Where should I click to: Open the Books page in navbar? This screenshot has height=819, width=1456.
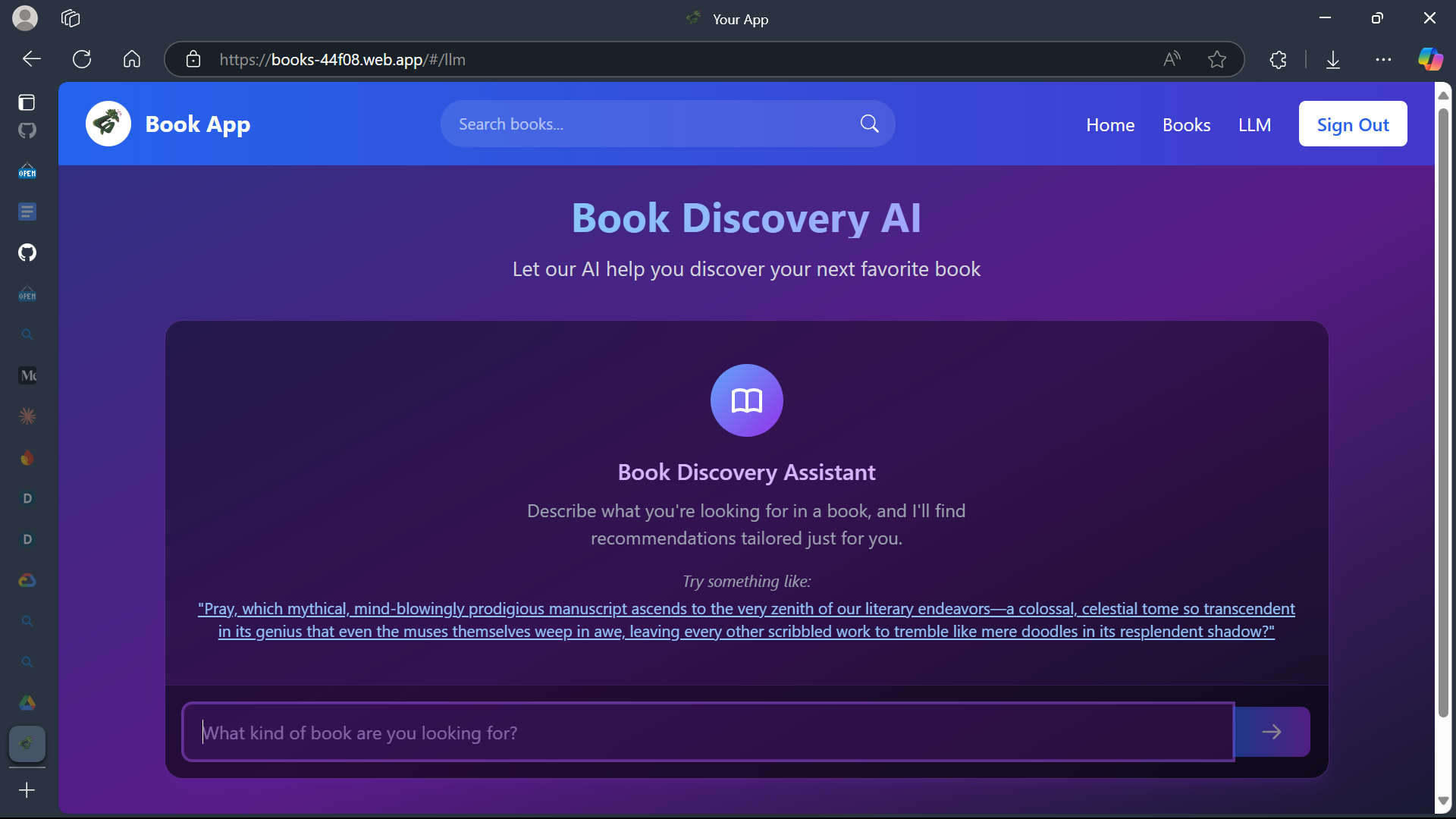[1186, 124]
